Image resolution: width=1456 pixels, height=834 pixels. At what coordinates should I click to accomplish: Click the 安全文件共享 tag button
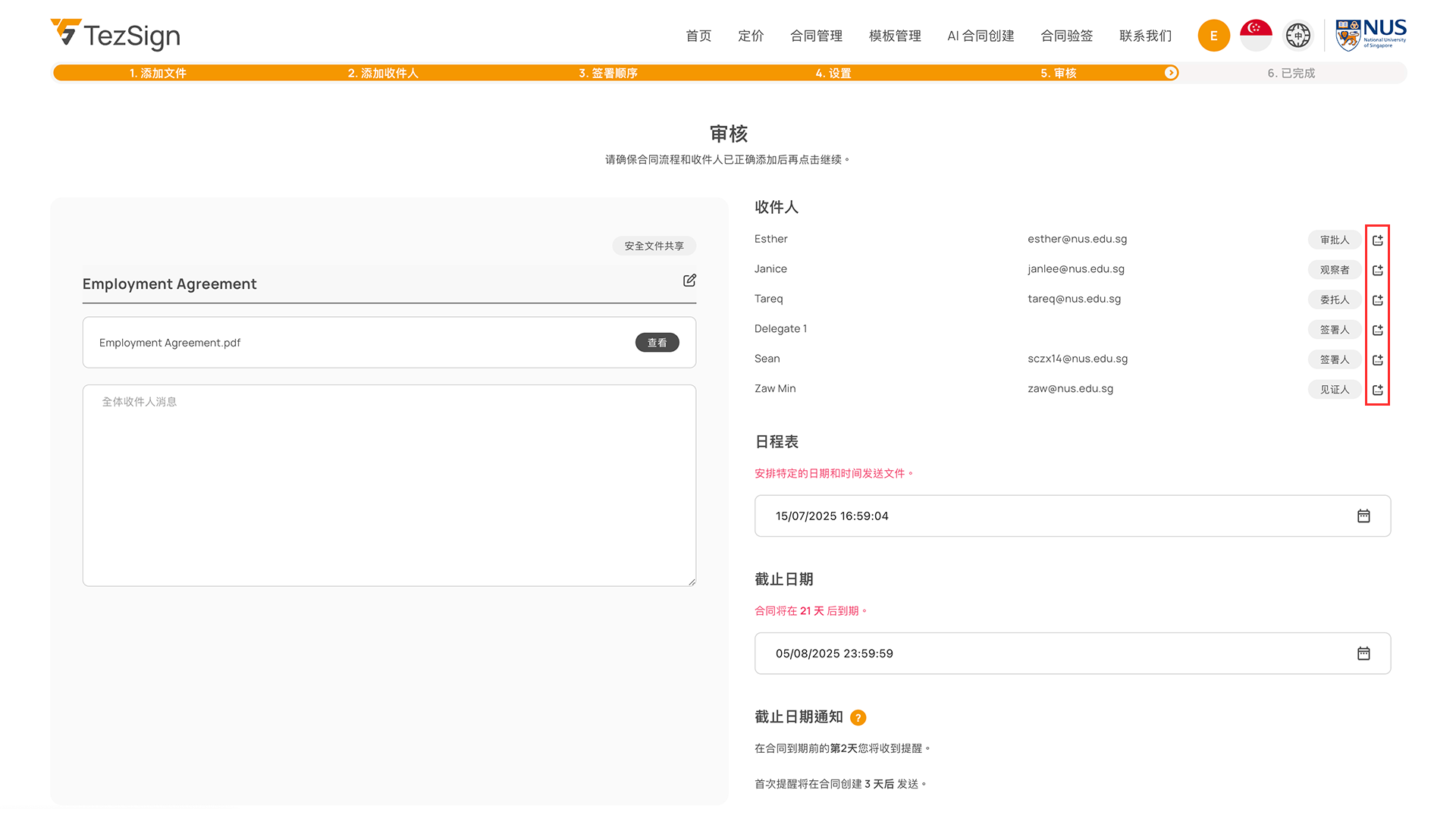pos(654,246)
